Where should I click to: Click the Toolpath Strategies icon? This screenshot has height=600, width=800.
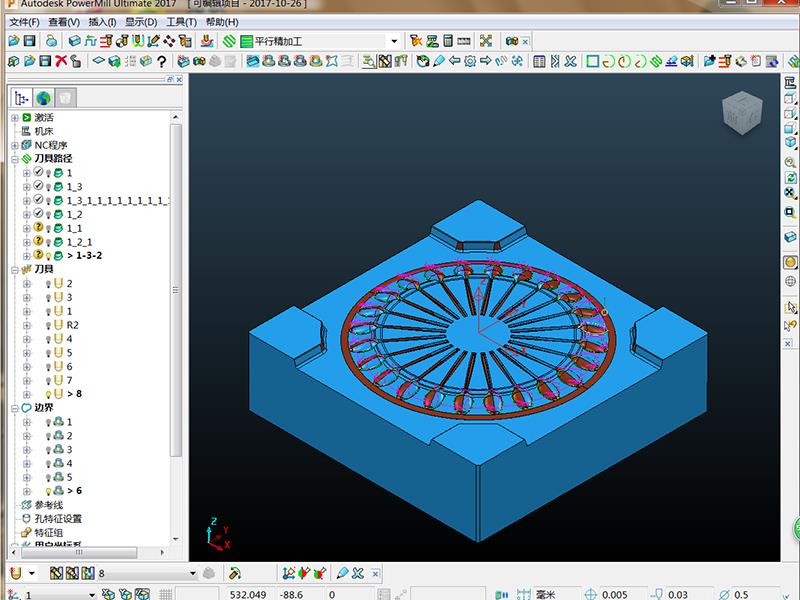(x=230, y=41)
